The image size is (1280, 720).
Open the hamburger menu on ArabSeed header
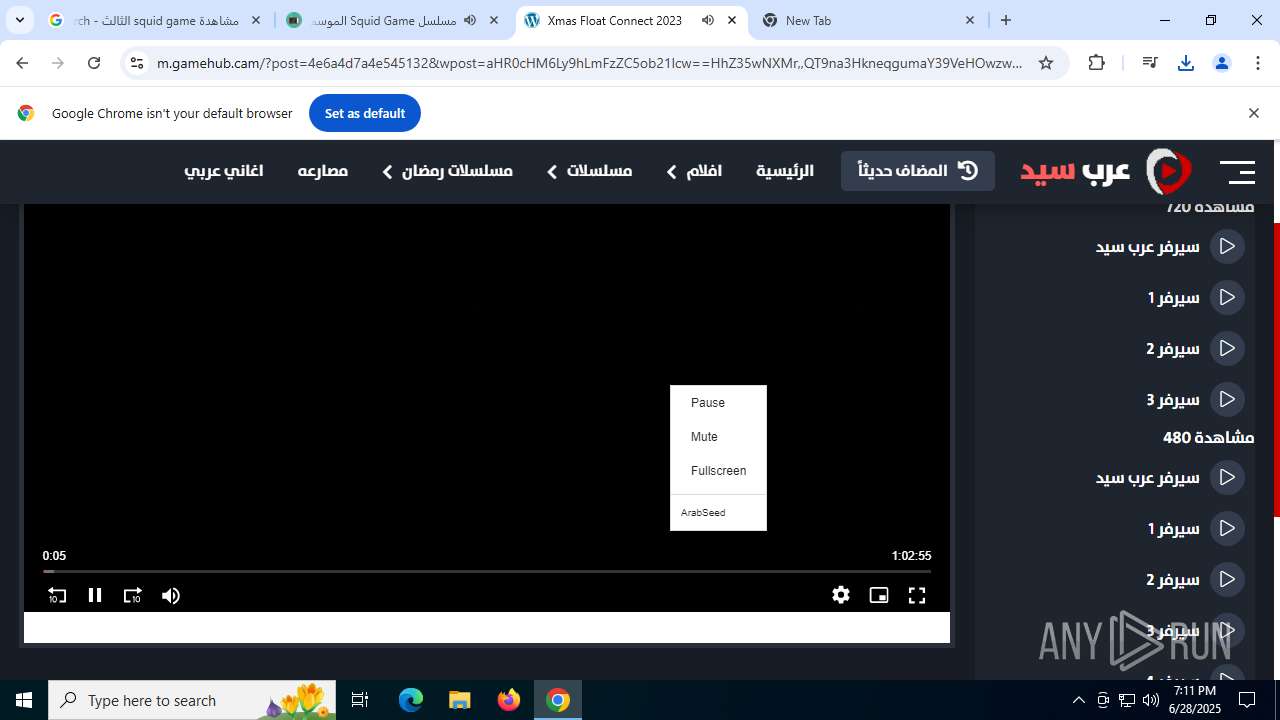1237,172
